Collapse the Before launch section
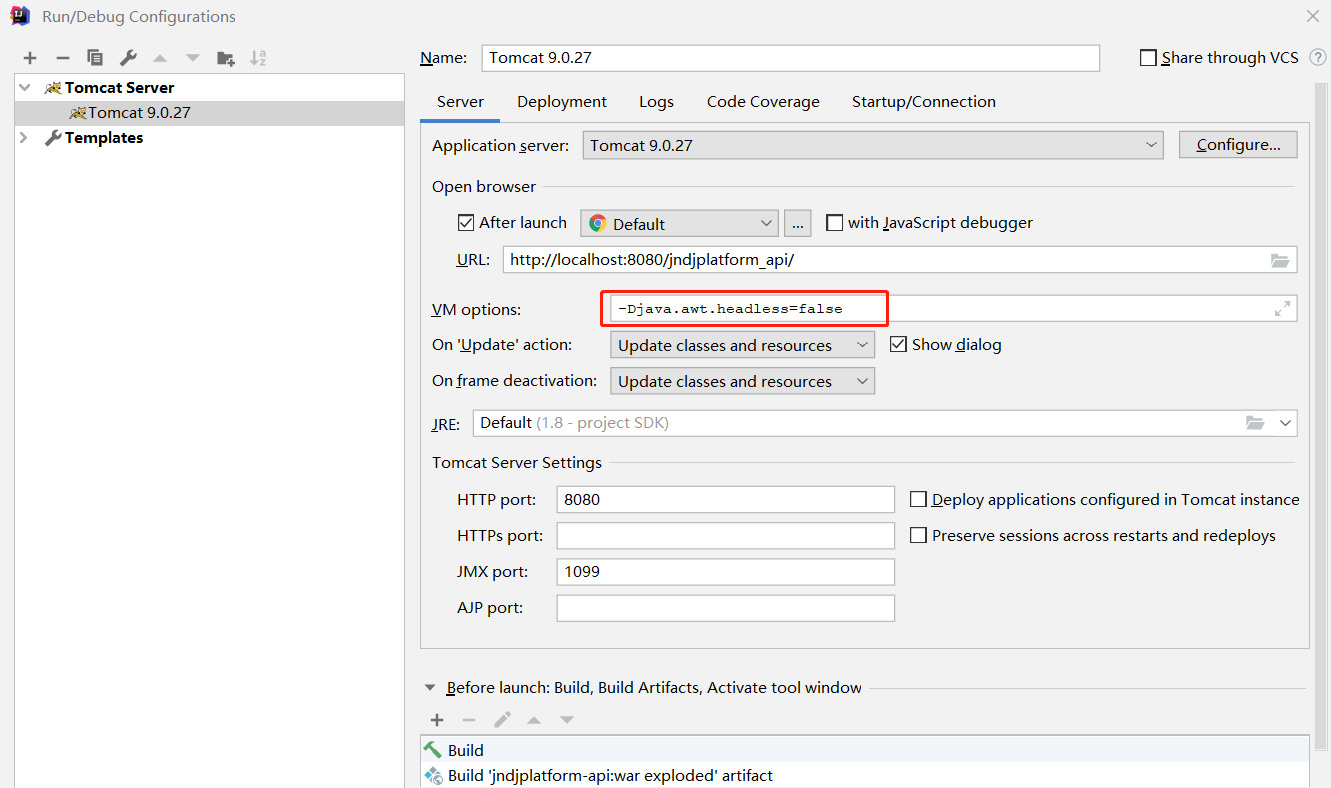 click(430, 688)
